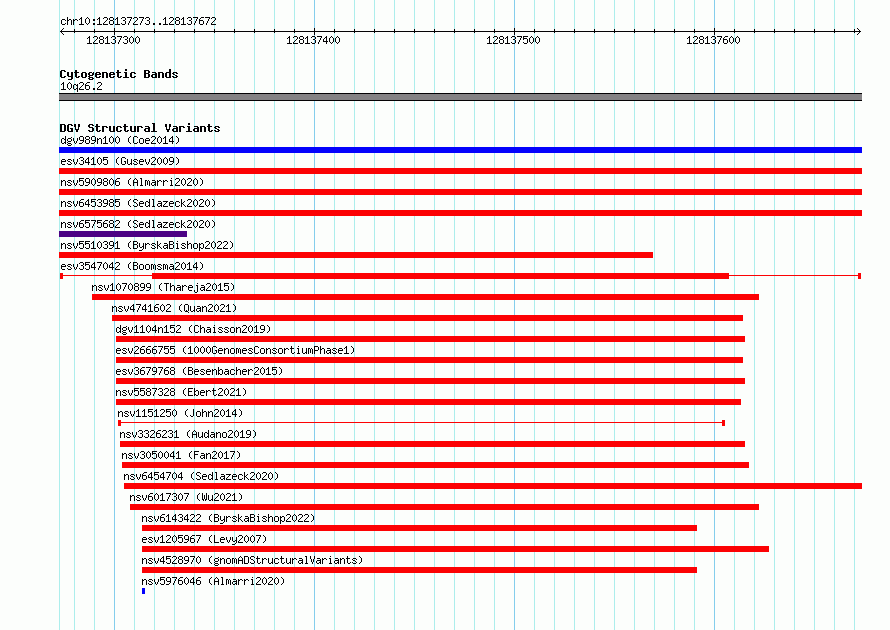Select the 10q26.2 band label
The image size is (890, 630).
point(81,86)
